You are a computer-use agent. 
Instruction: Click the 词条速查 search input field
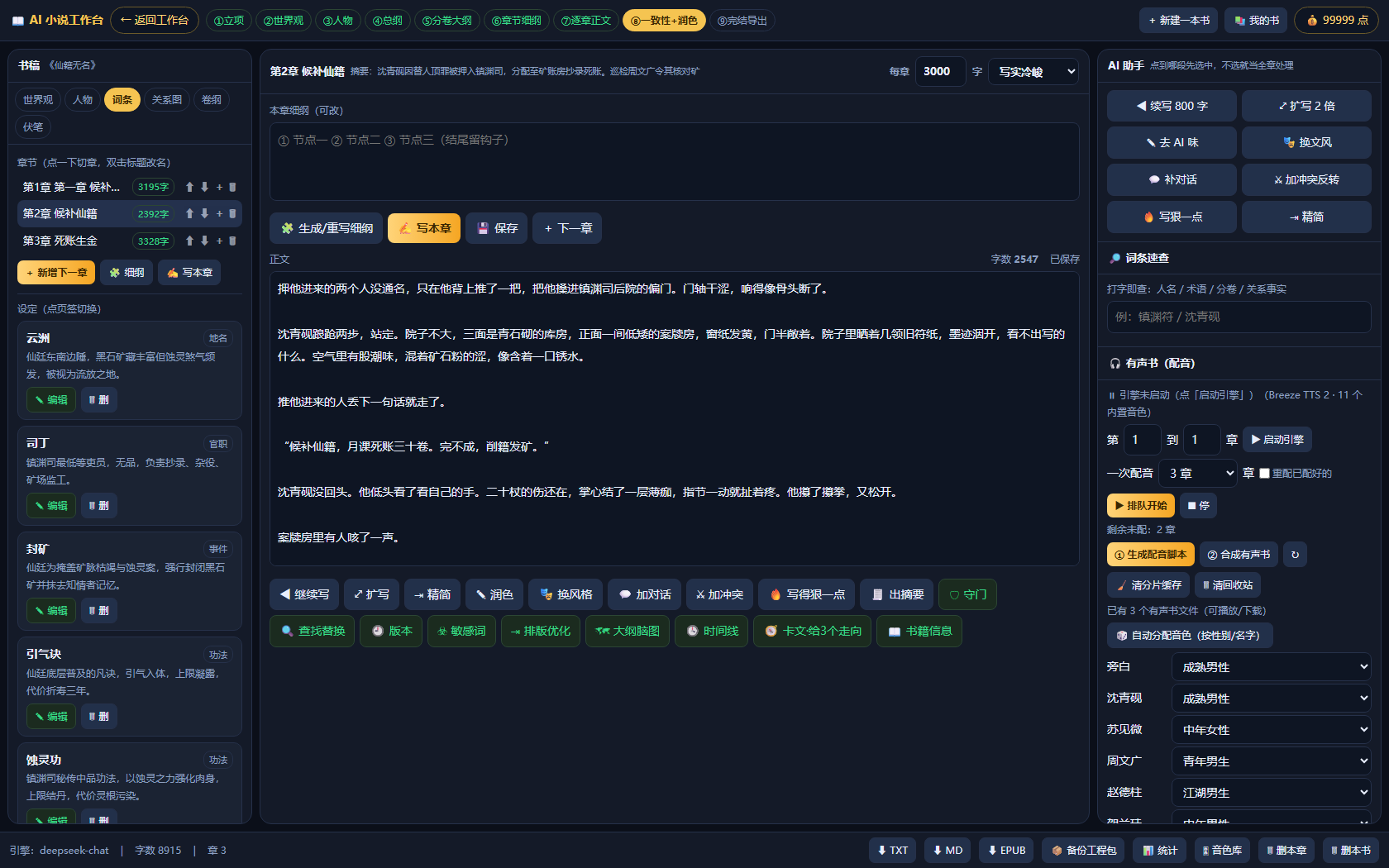[x=1239, y=317]
